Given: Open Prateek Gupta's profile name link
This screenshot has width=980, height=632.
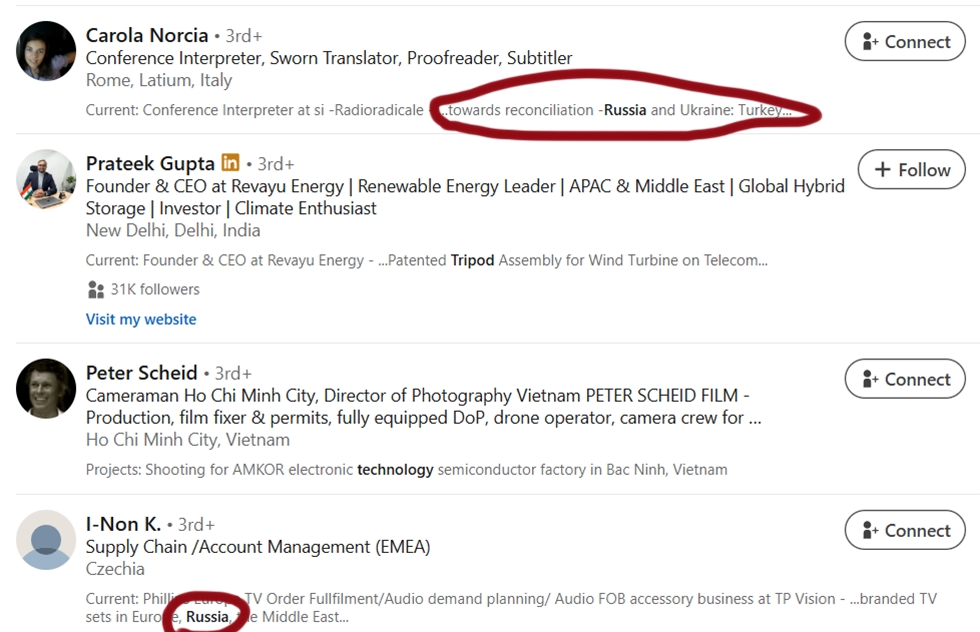Looking at the screenshot, I should 150,164.
